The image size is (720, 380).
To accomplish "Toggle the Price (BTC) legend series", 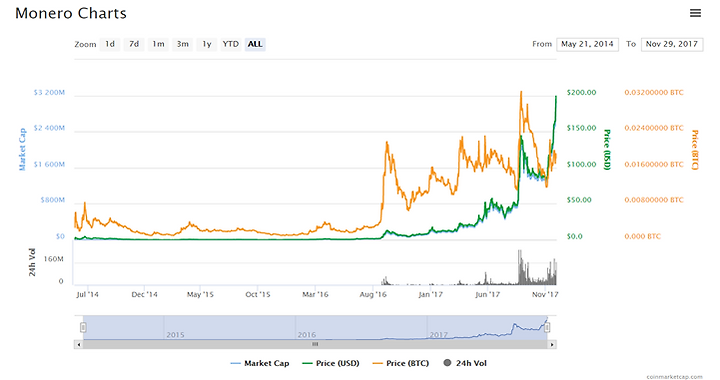I will [x=400, y=363].
